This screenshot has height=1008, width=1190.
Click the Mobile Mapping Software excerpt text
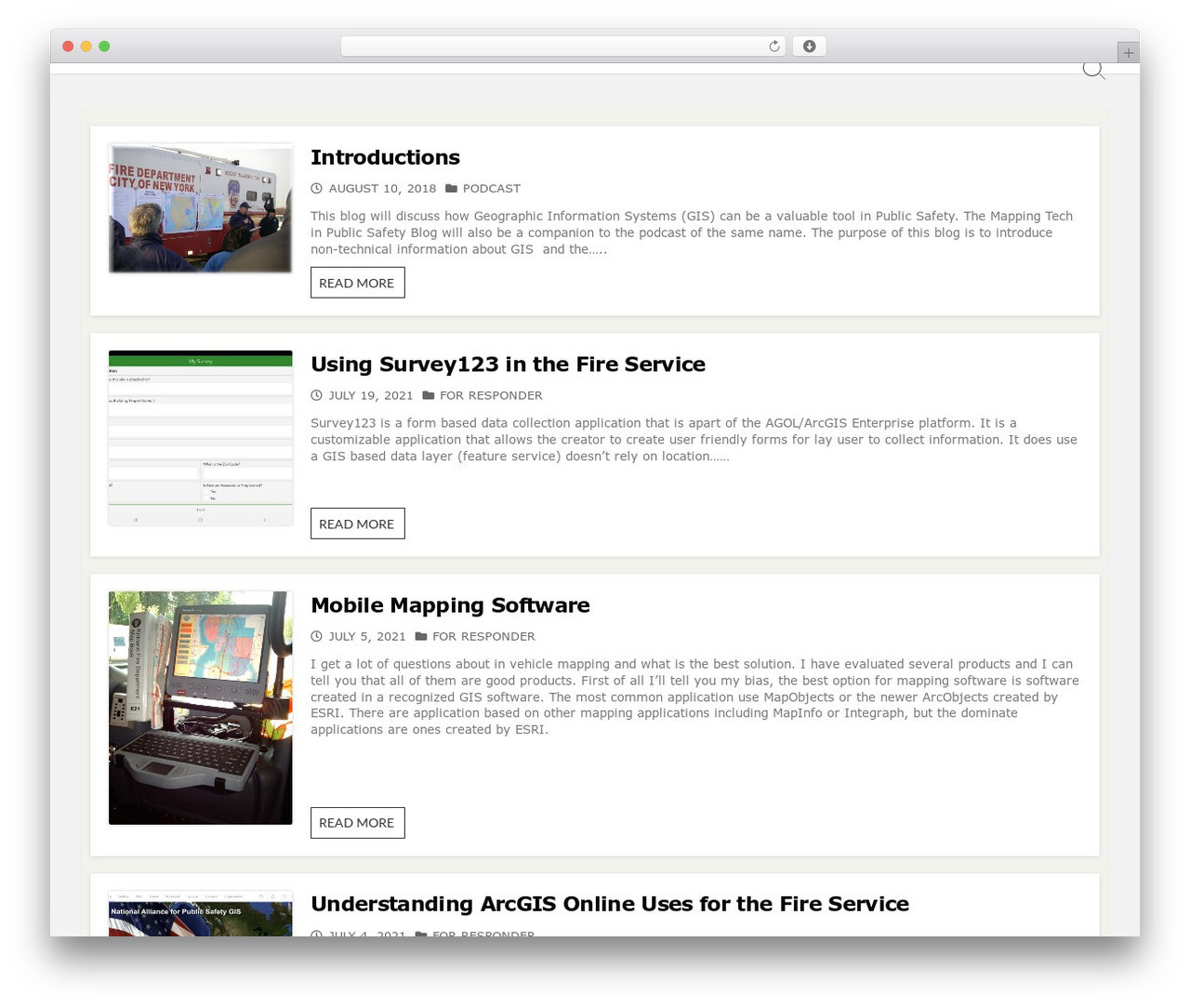pyautogui.click(x=694, y=696)
